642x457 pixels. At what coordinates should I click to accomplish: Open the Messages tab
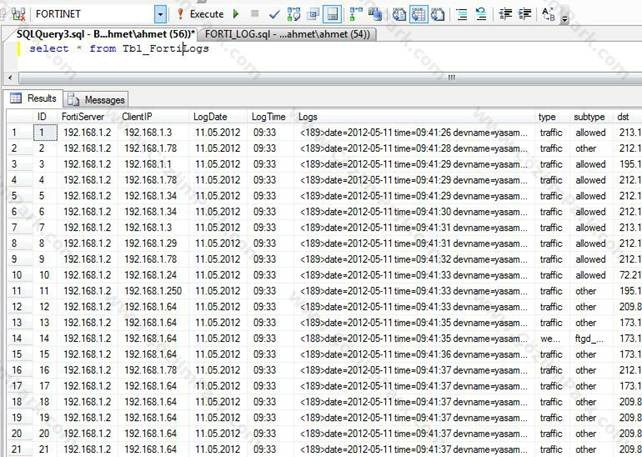(x=96, y=100)
